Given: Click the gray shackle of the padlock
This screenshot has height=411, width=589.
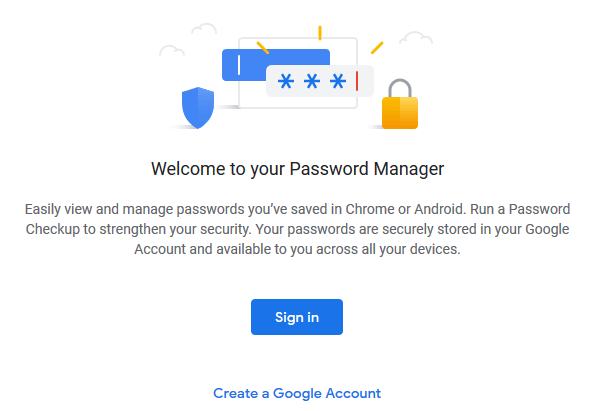Looking at the screenshot, I should pos(400,88).
